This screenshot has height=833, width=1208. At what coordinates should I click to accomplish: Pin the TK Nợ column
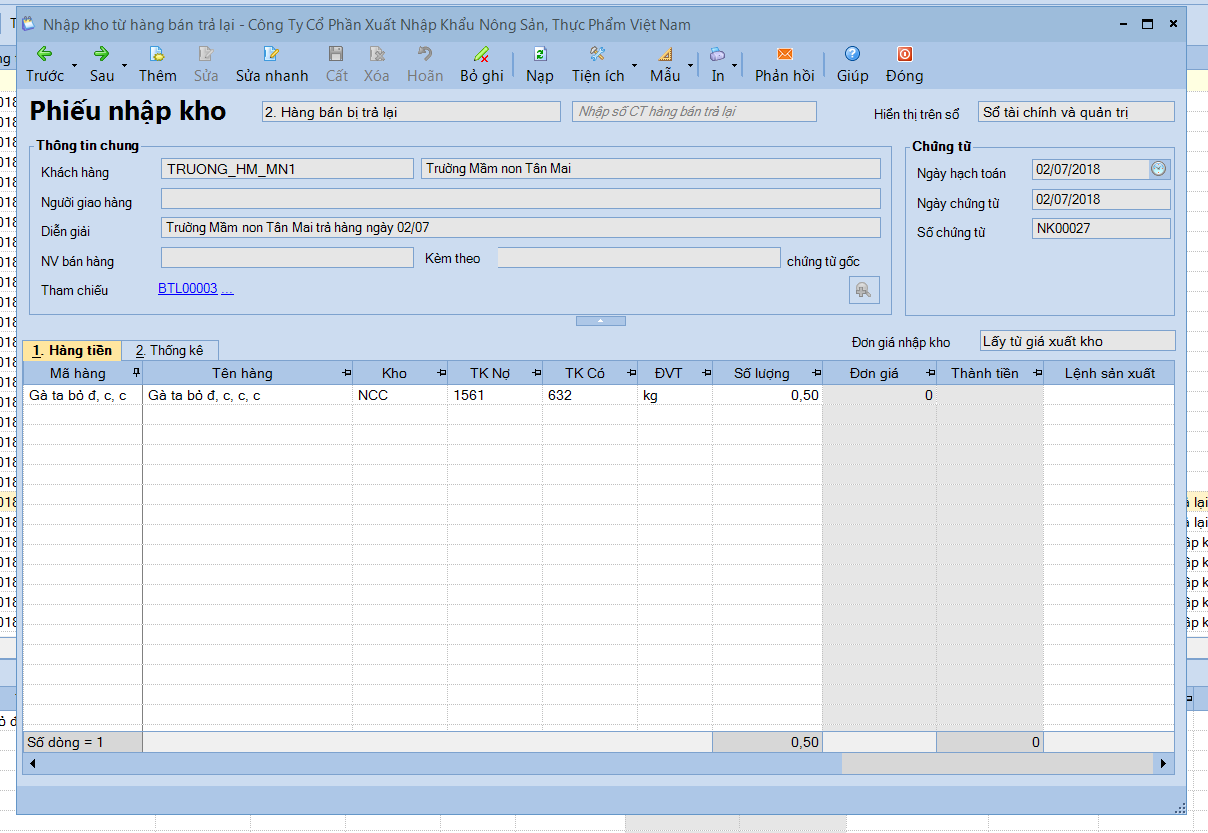(x=536, y=373)
